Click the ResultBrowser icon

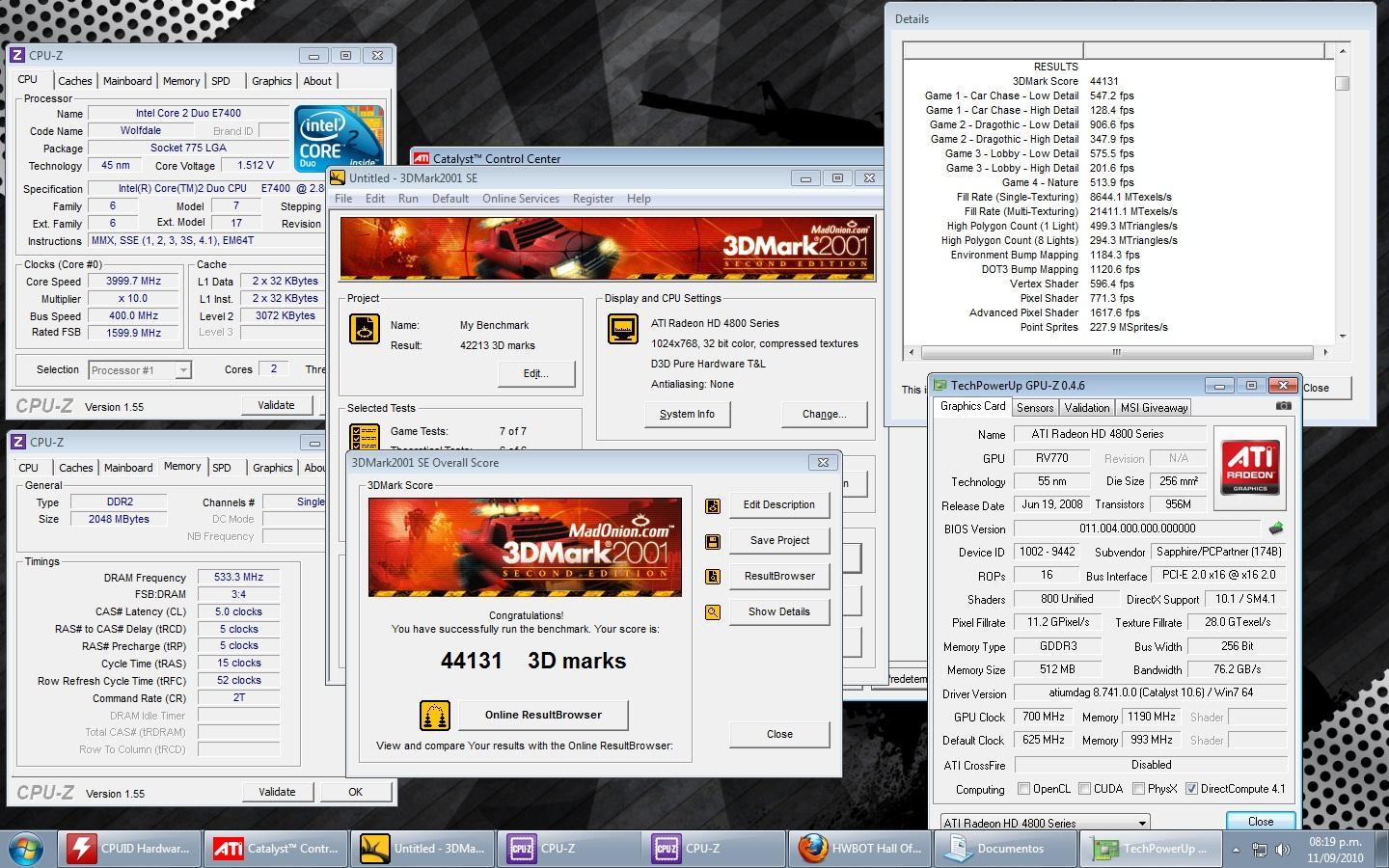coord(713,577)
